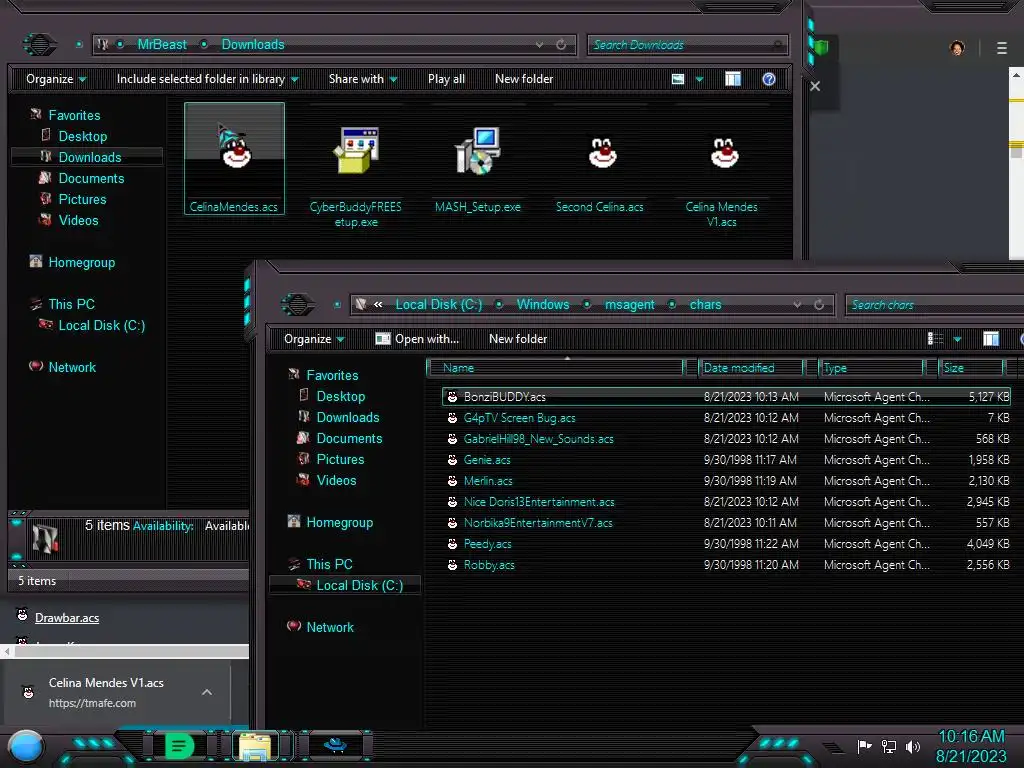Click Play all in Downloads toolbar
Viewport: 1024px width, 768px height.
[x=446, y=79]
